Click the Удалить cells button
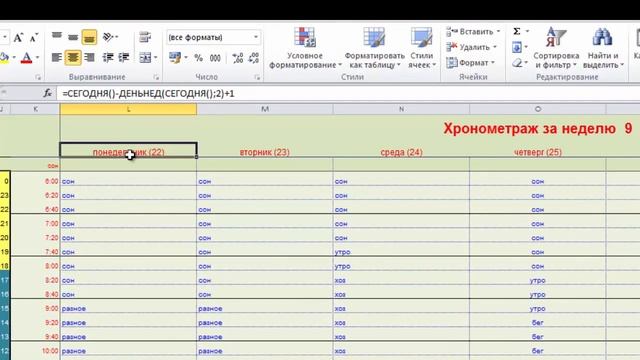Image resolution: width=640 pixels, height=360 pixels. point(471,47)
